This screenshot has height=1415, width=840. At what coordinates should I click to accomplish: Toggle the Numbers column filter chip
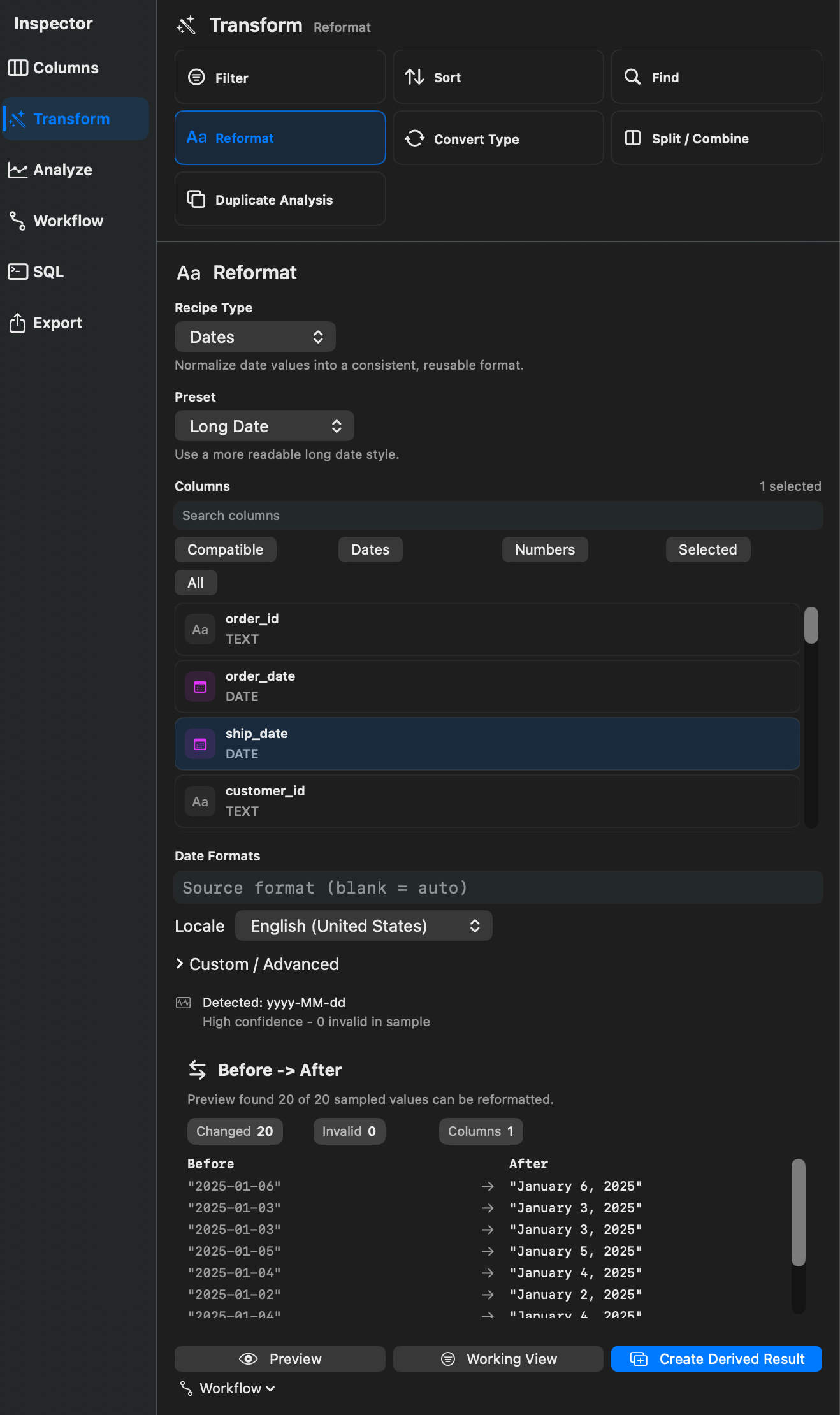click(x=545, y=549)
